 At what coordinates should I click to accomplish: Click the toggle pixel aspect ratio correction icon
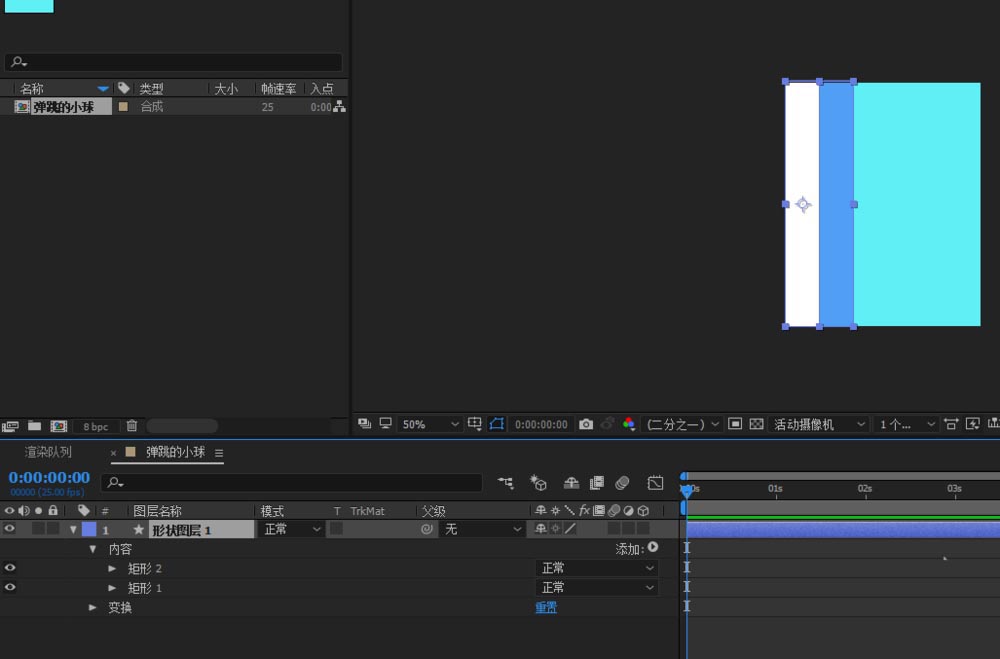point(951,424)
